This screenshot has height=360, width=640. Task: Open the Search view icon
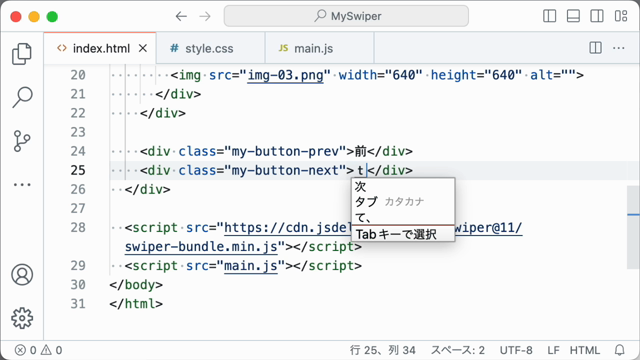[22, 97]
